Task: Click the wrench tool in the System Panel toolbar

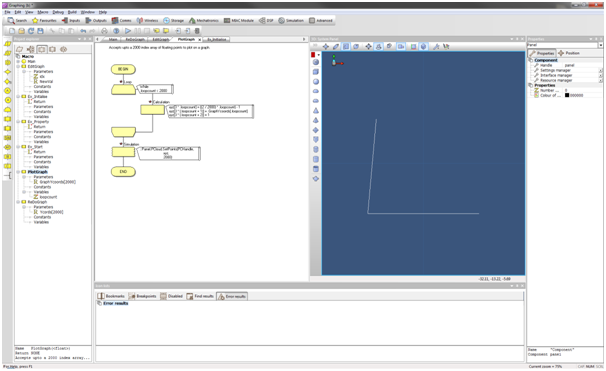Action: pos(436,47)
